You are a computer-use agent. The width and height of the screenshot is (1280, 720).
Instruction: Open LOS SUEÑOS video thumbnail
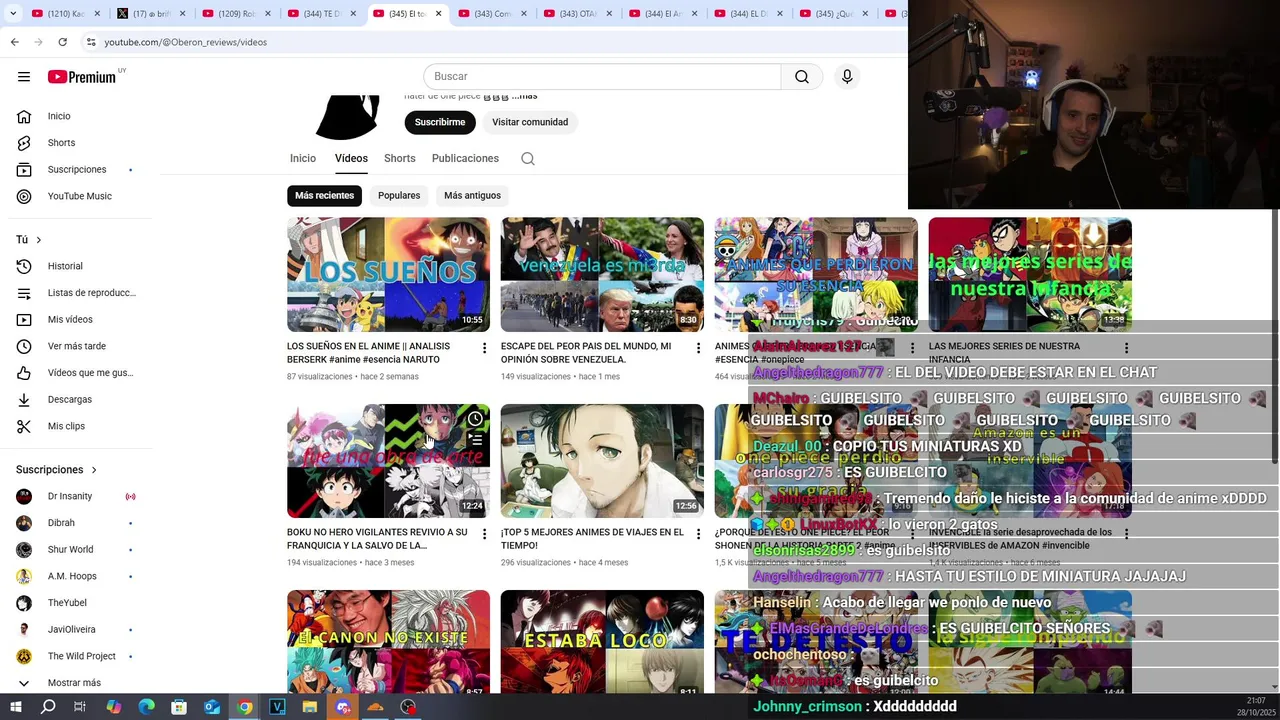click(x=388, y=275)
